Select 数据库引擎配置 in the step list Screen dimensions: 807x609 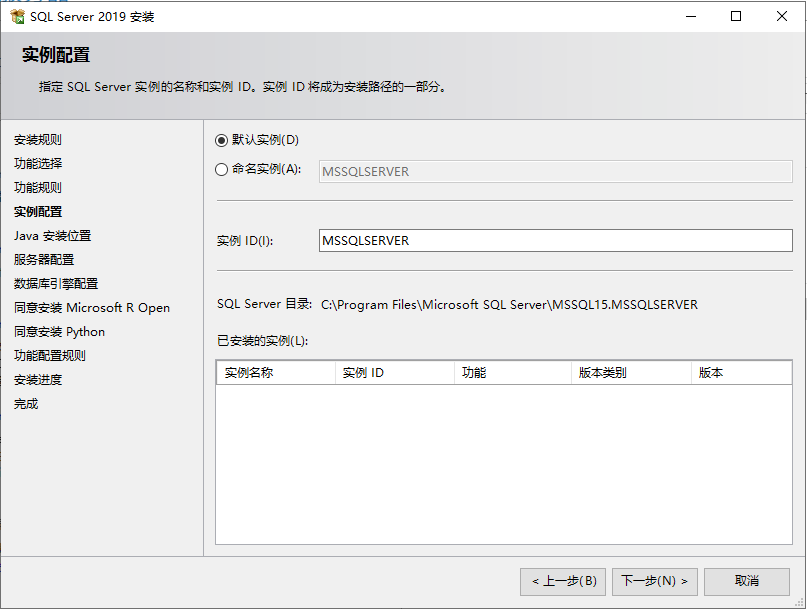[x=56, y=284]
